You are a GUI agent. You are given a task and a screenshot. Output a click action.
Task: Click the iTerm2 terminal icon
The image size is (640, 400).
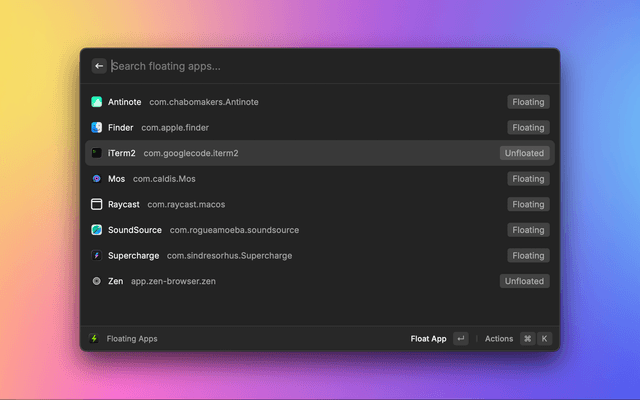(x=96, y=153)
